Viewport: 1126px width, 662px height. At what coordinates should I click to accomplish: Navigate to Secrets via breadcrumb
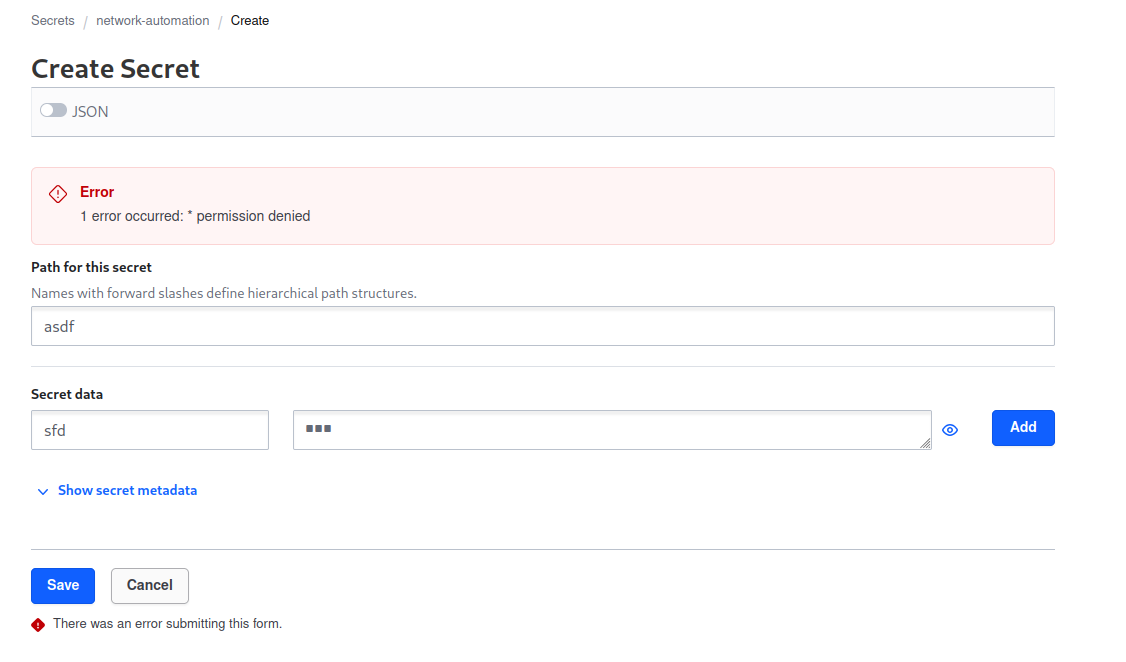[x=52, y=20]
